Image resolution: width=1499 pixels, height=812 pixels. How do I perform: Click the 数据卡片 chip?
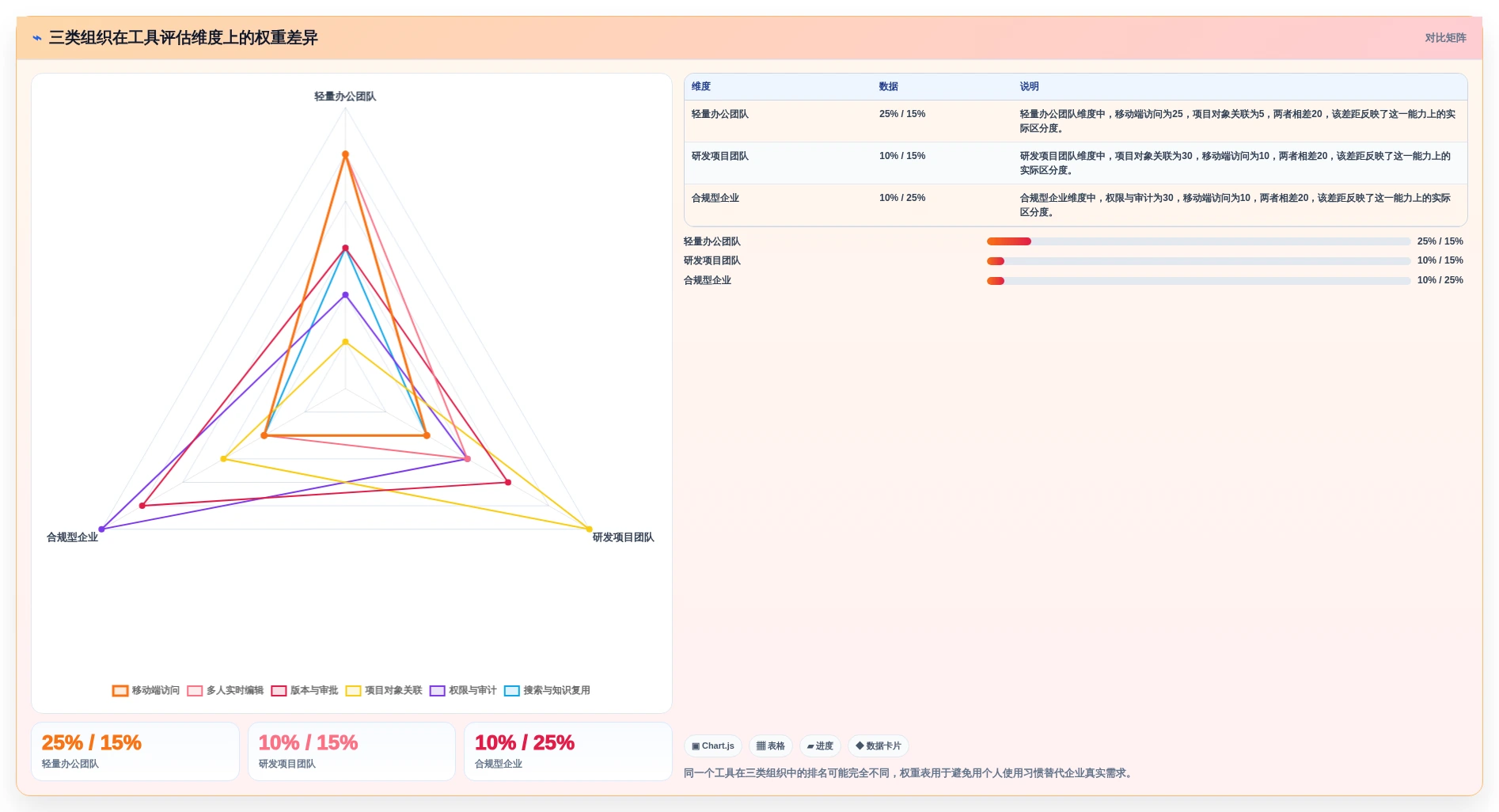pos(879,746)
